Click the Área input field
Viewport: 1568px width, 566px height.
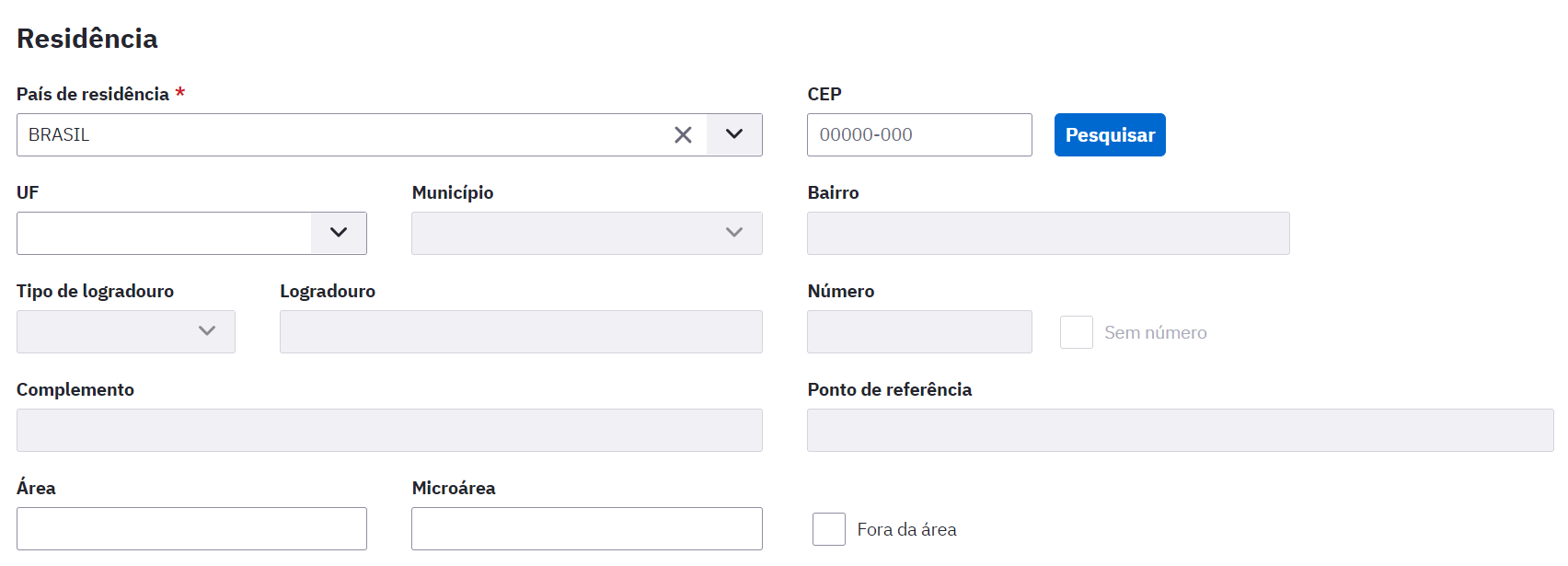tap(191, 528)
